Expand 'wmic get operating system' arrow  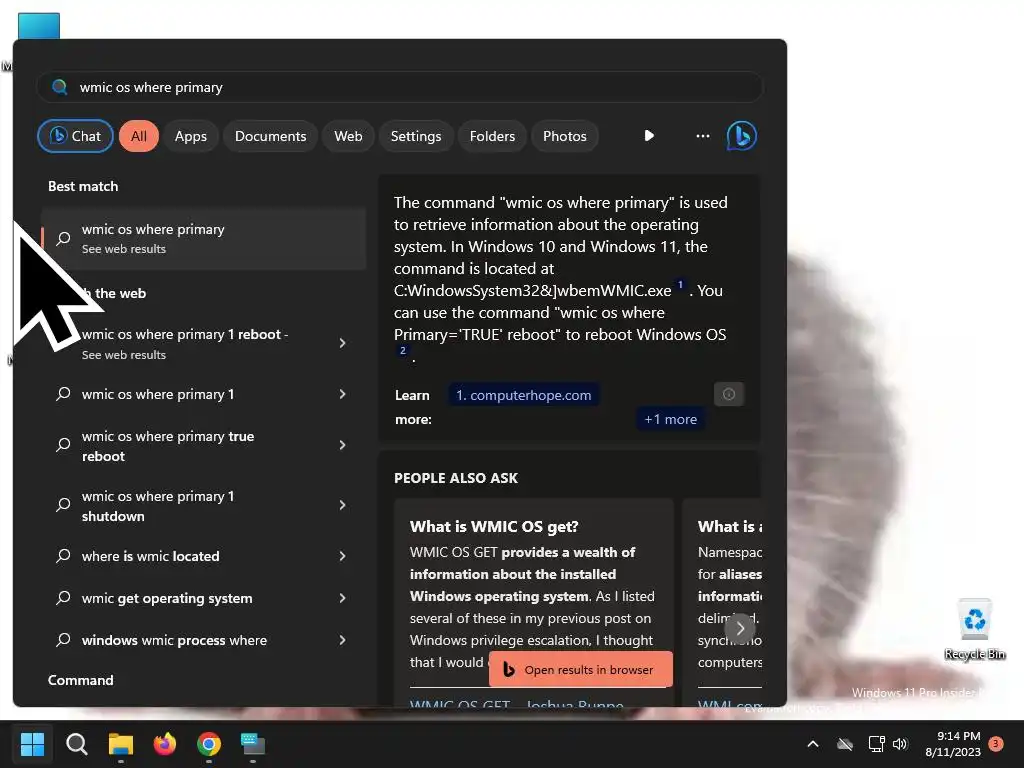tap(342, 598)
